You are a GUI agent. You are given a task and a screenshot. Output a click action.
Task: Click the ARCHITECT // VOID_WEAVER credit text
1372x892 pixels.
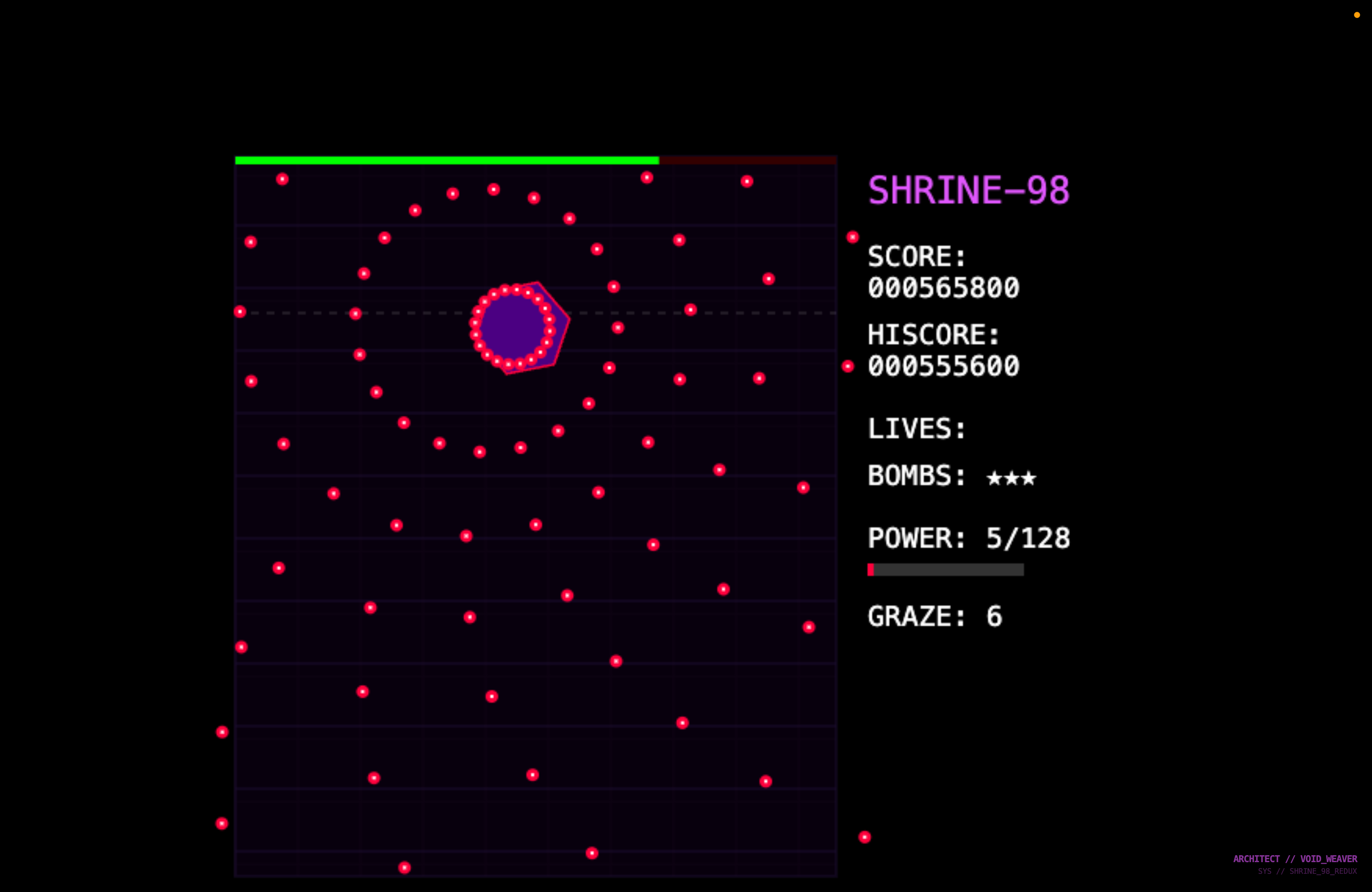coord(1295,858)
